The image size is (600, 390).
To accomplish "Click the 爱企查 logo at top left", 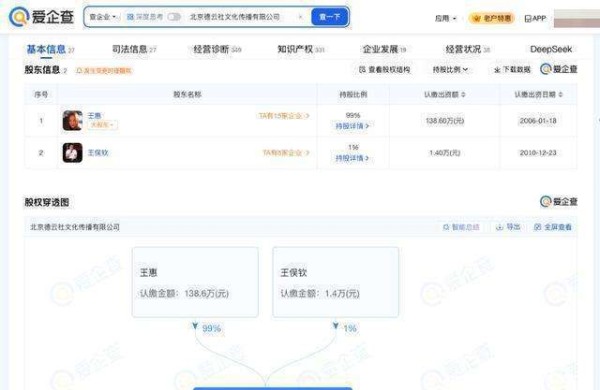I will tap(41, 17).
